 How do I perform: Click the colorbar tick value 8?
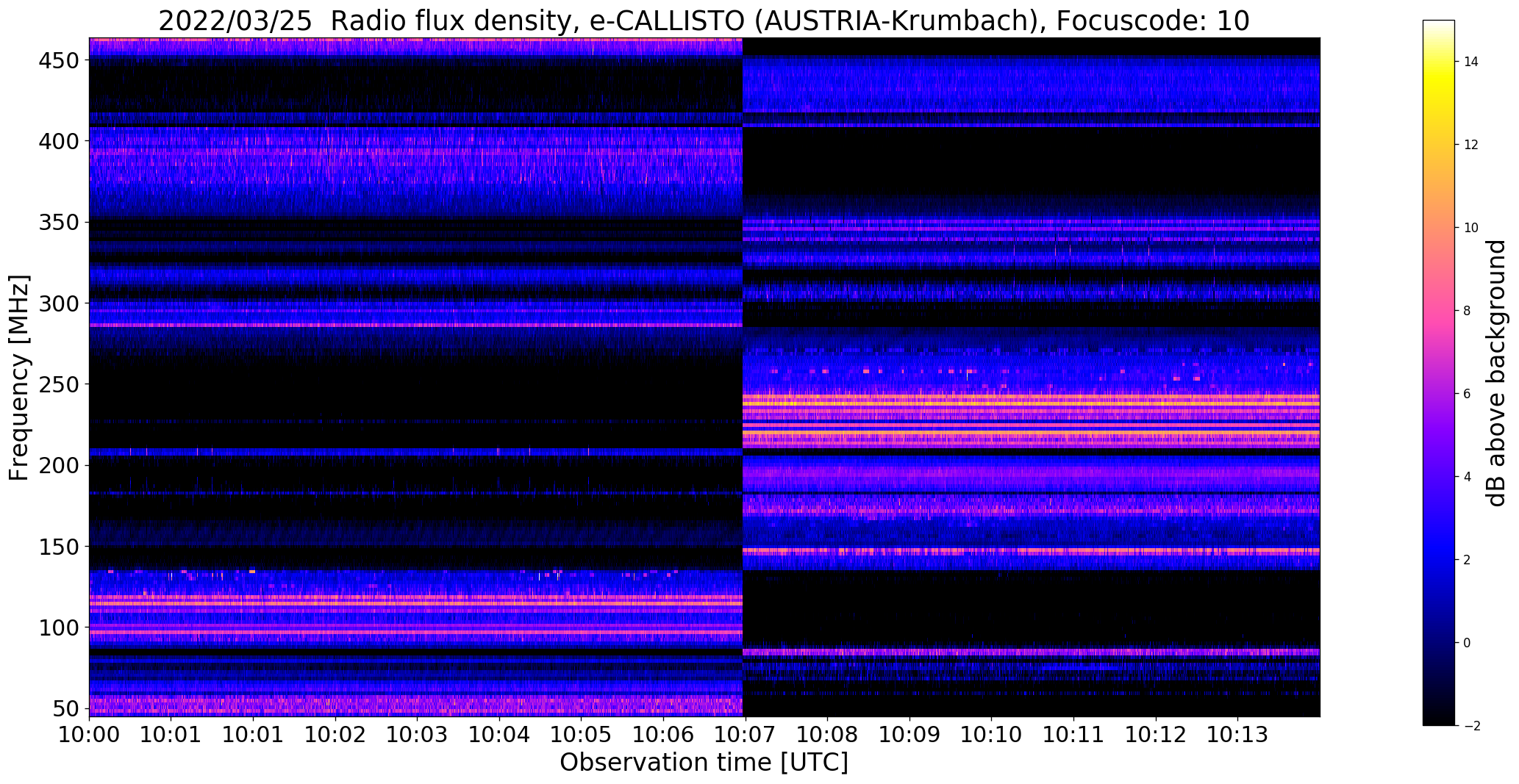pos(1467,311)
